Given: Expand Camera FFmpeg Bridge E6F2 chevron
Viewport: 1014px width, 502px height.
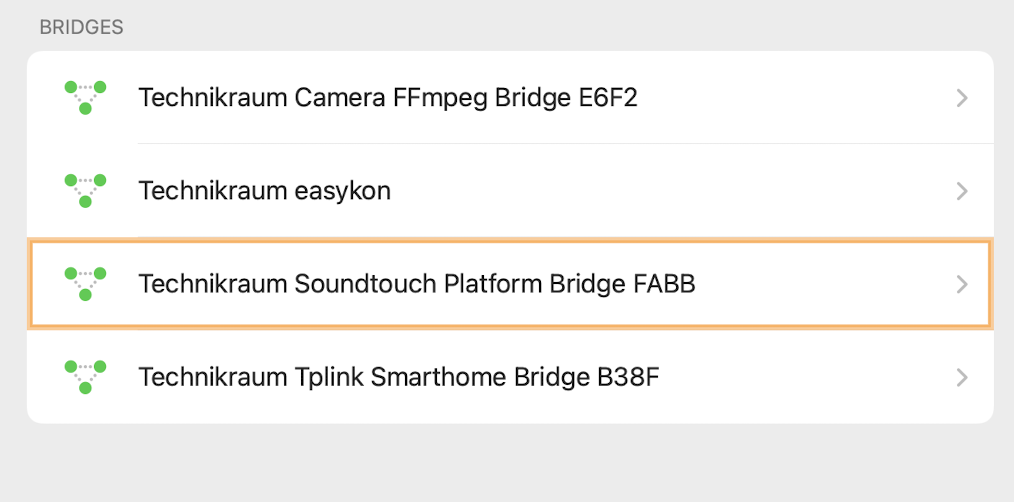Looking at the screenshot, I should pyautogui.click(x=962, y=98).
